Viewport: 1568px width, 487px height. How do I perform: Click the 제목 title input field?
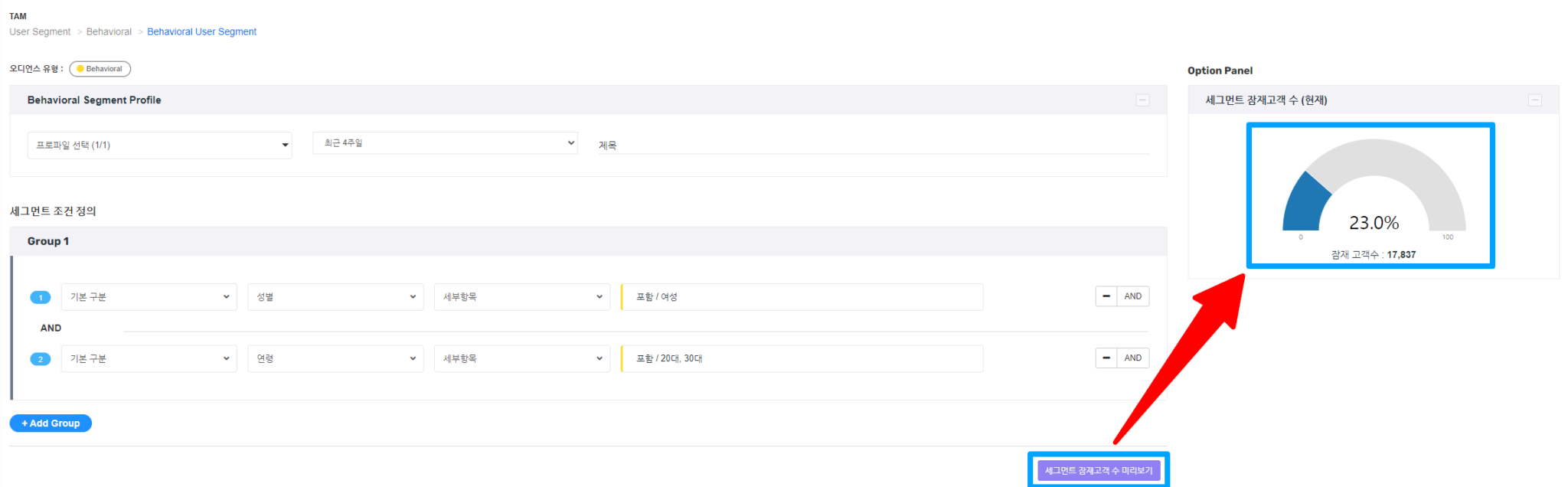pos(873,145)
